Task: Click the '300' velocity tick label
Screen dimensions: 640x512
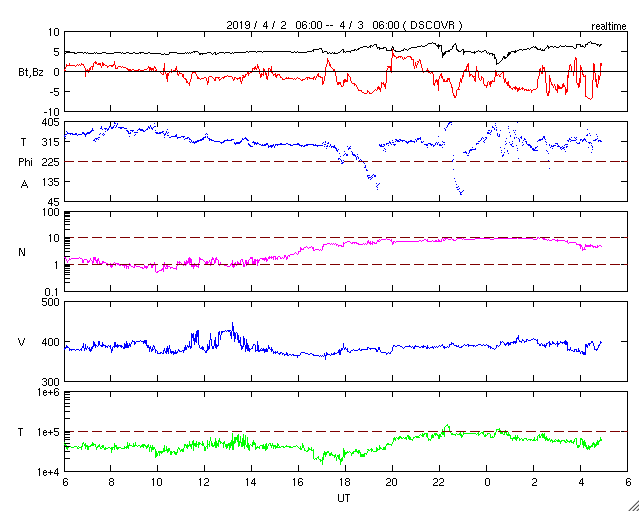Action: click(52, 382)
